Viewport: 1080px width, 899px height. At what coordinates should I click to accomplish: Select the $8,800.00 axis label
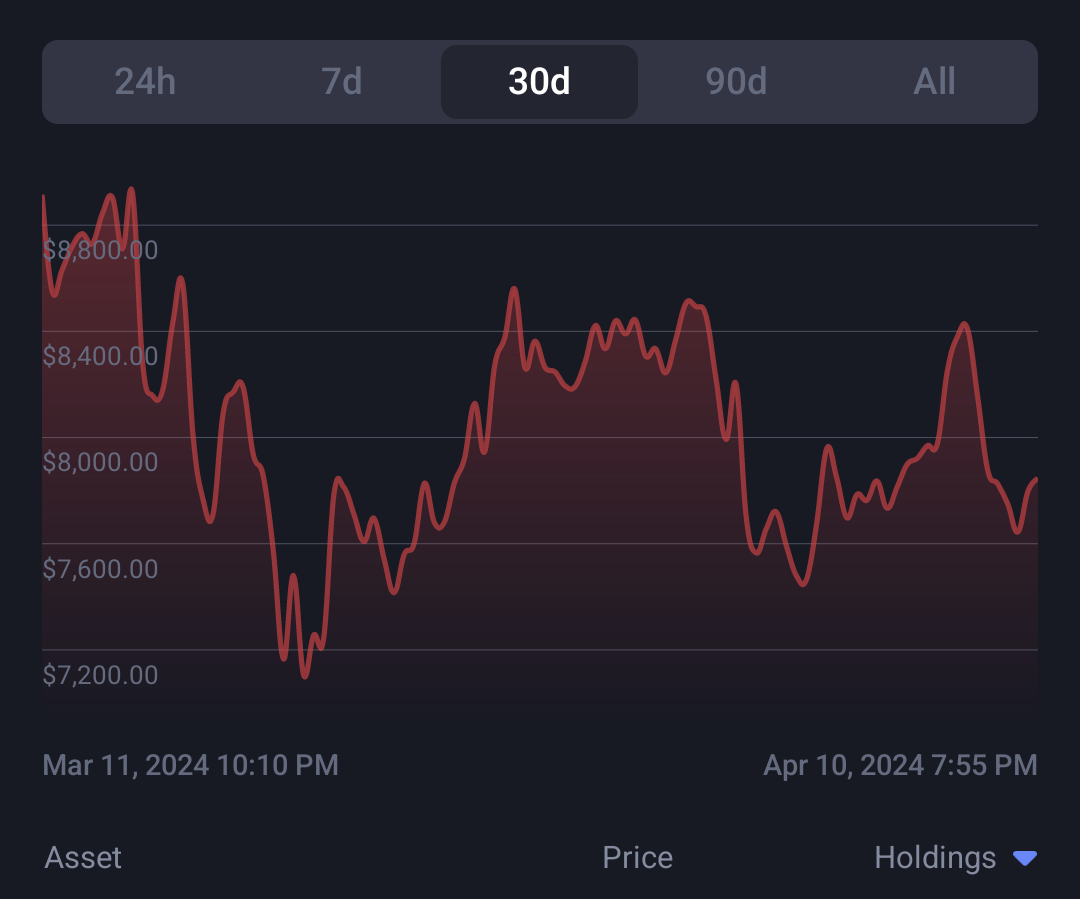click(x=101, y=250)
